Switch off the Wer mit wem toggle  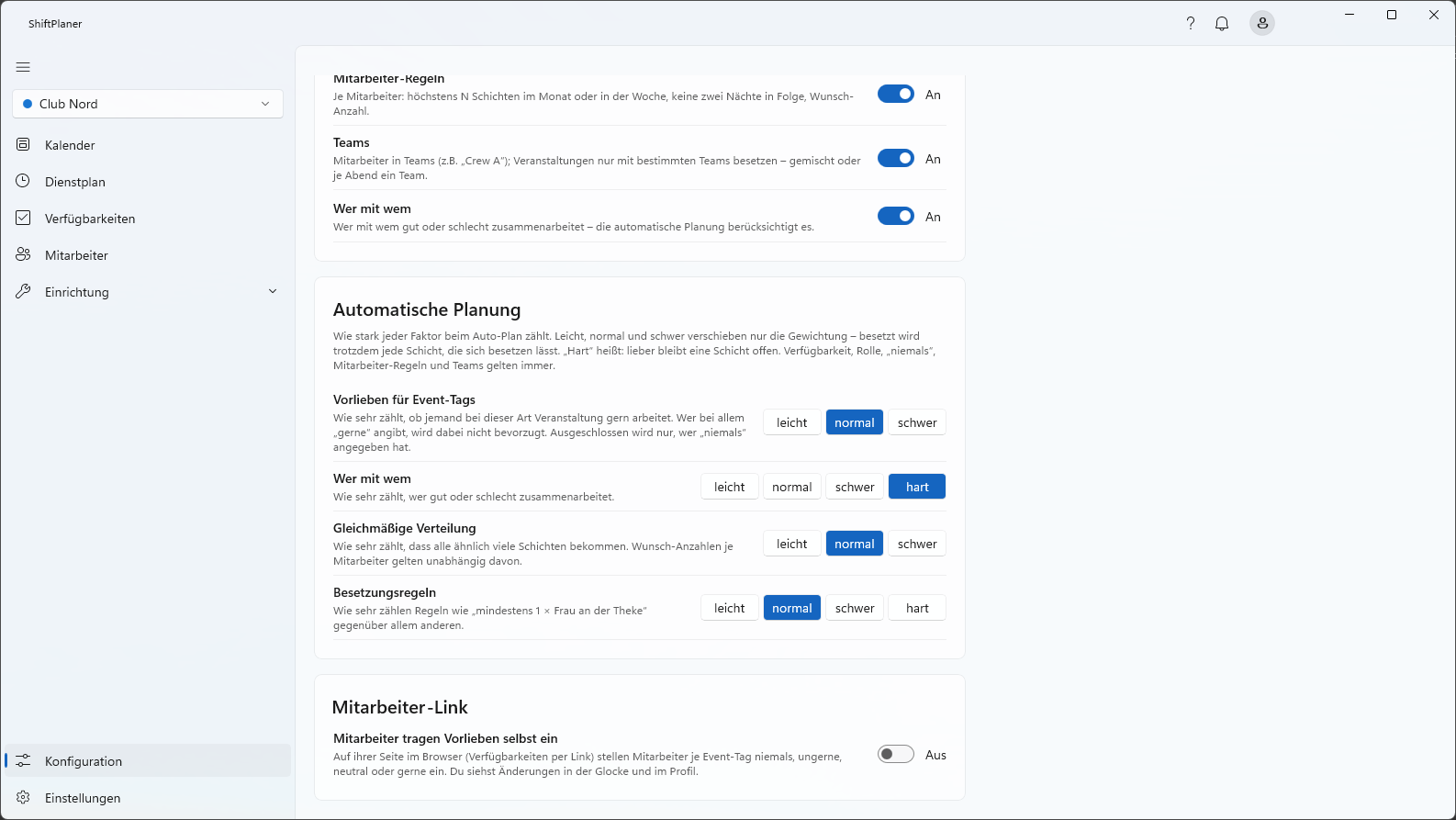tap(896, 216)
